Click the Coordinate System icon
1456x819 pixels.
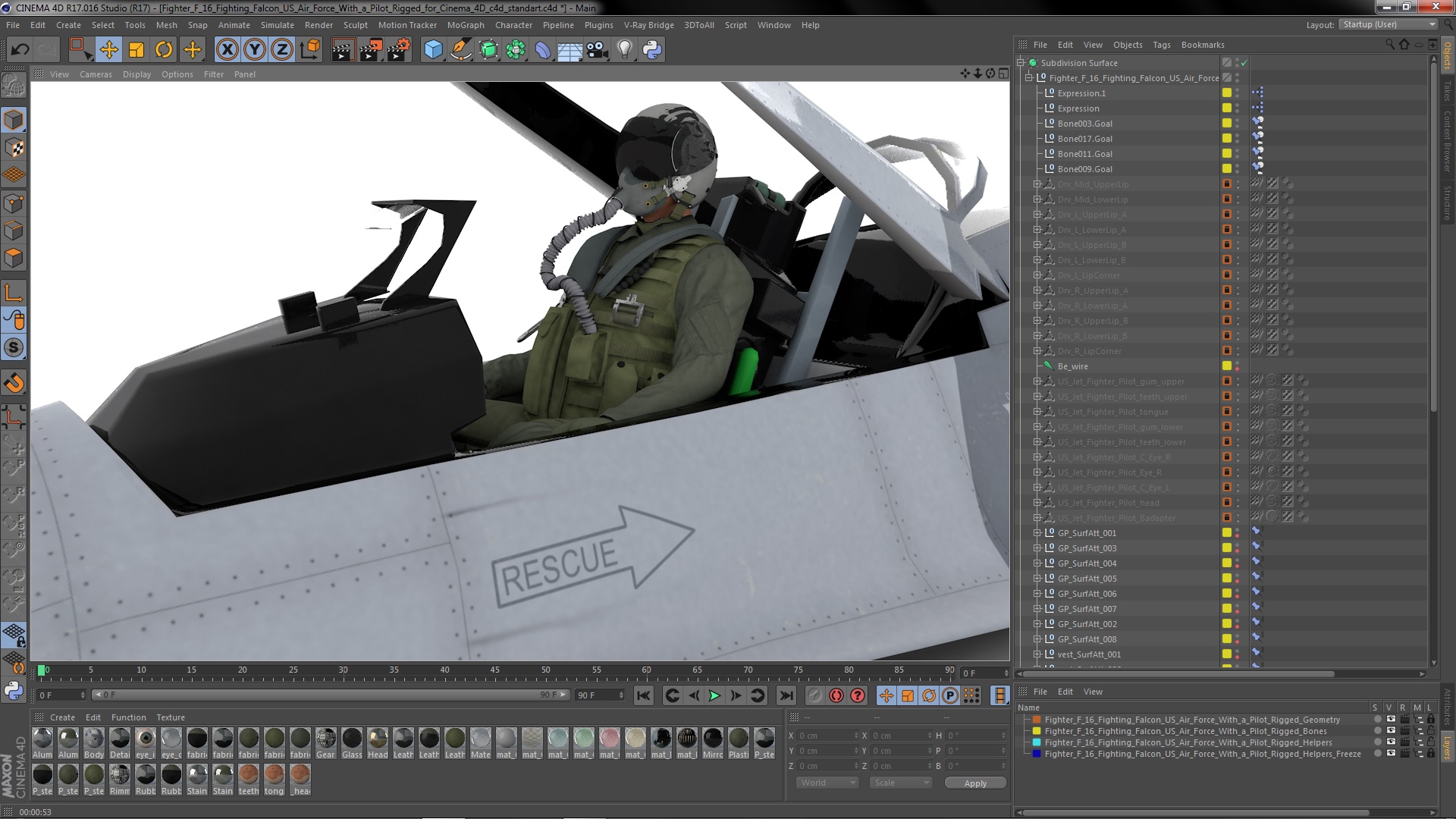click(310, 50)
